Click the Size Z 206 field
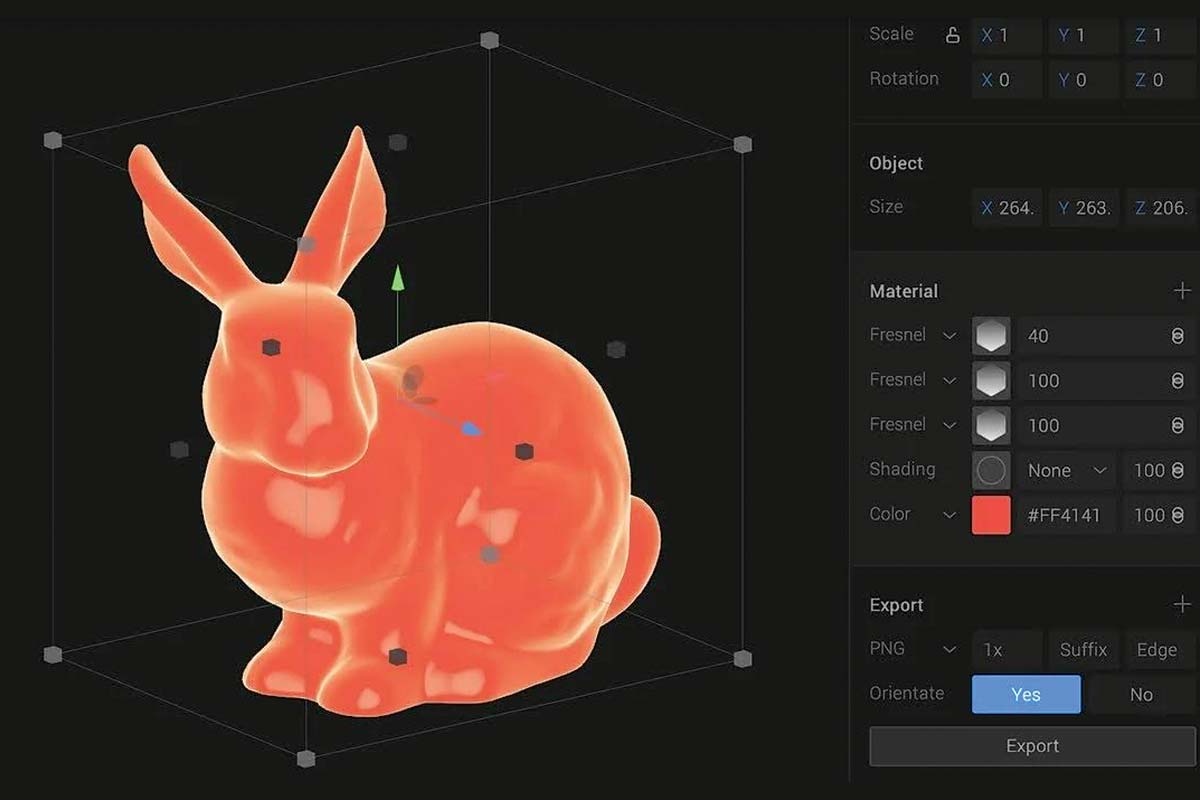1200x800 pixels. [x=1160, y=208]
